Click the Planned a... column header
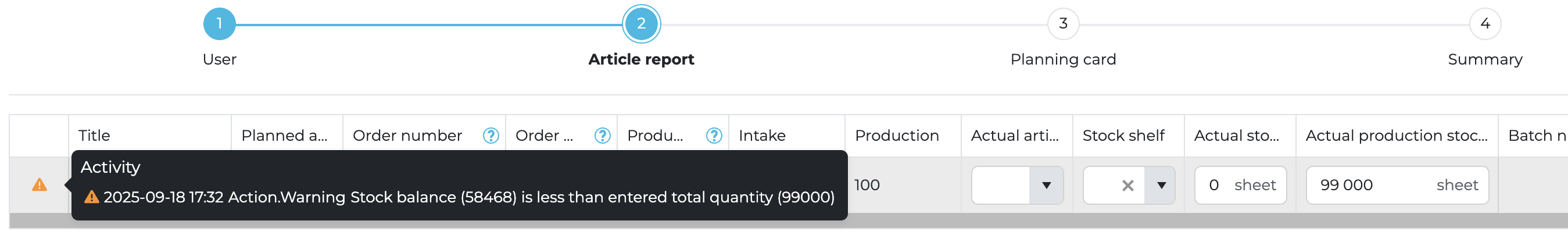1568x242 pixels. pyautogui.click(x=284, y=136)
